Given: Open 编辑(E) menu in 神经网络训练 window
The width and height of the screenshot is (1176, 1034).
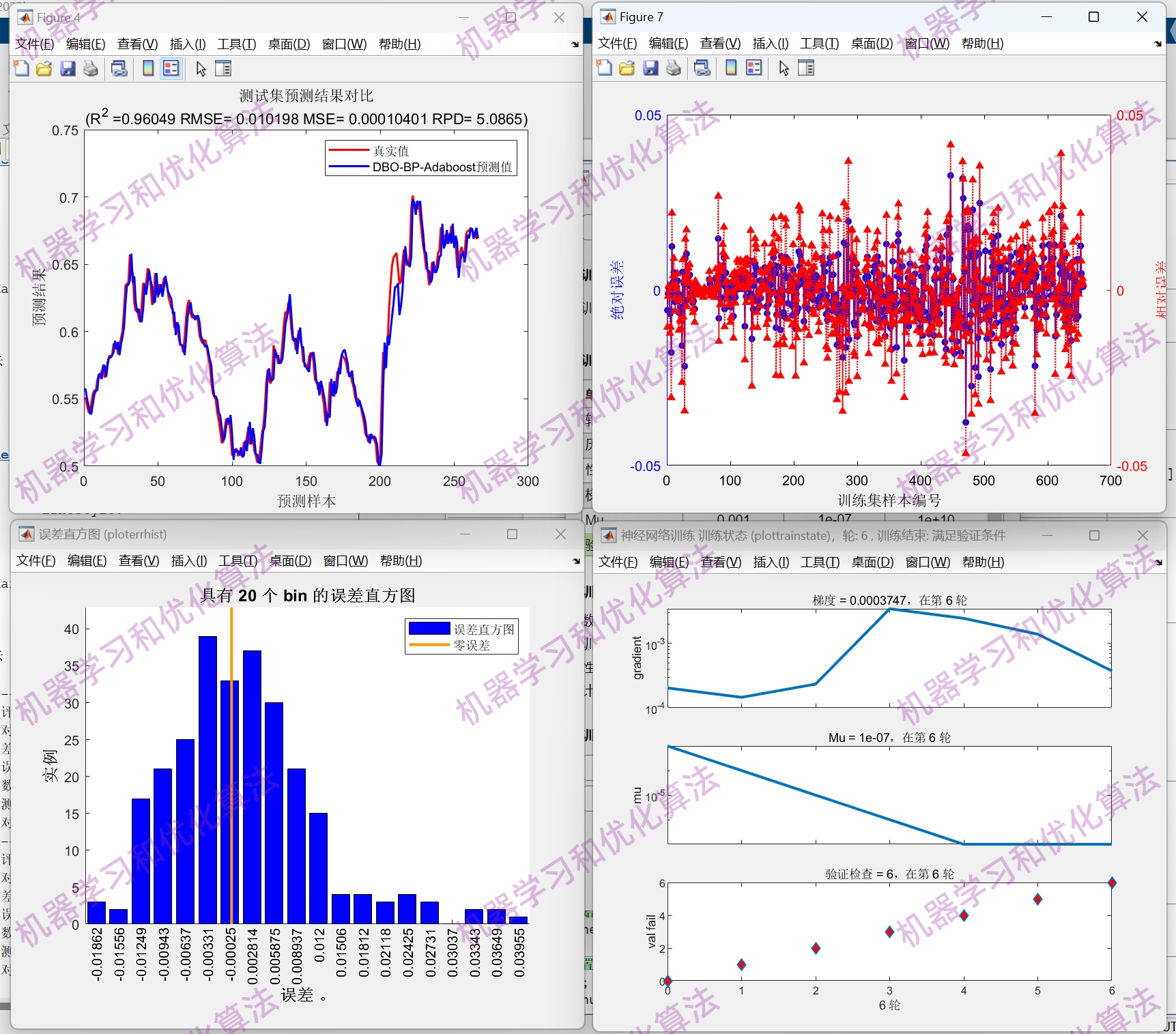Looking at the screenshot, I should (x=670, y=562).
